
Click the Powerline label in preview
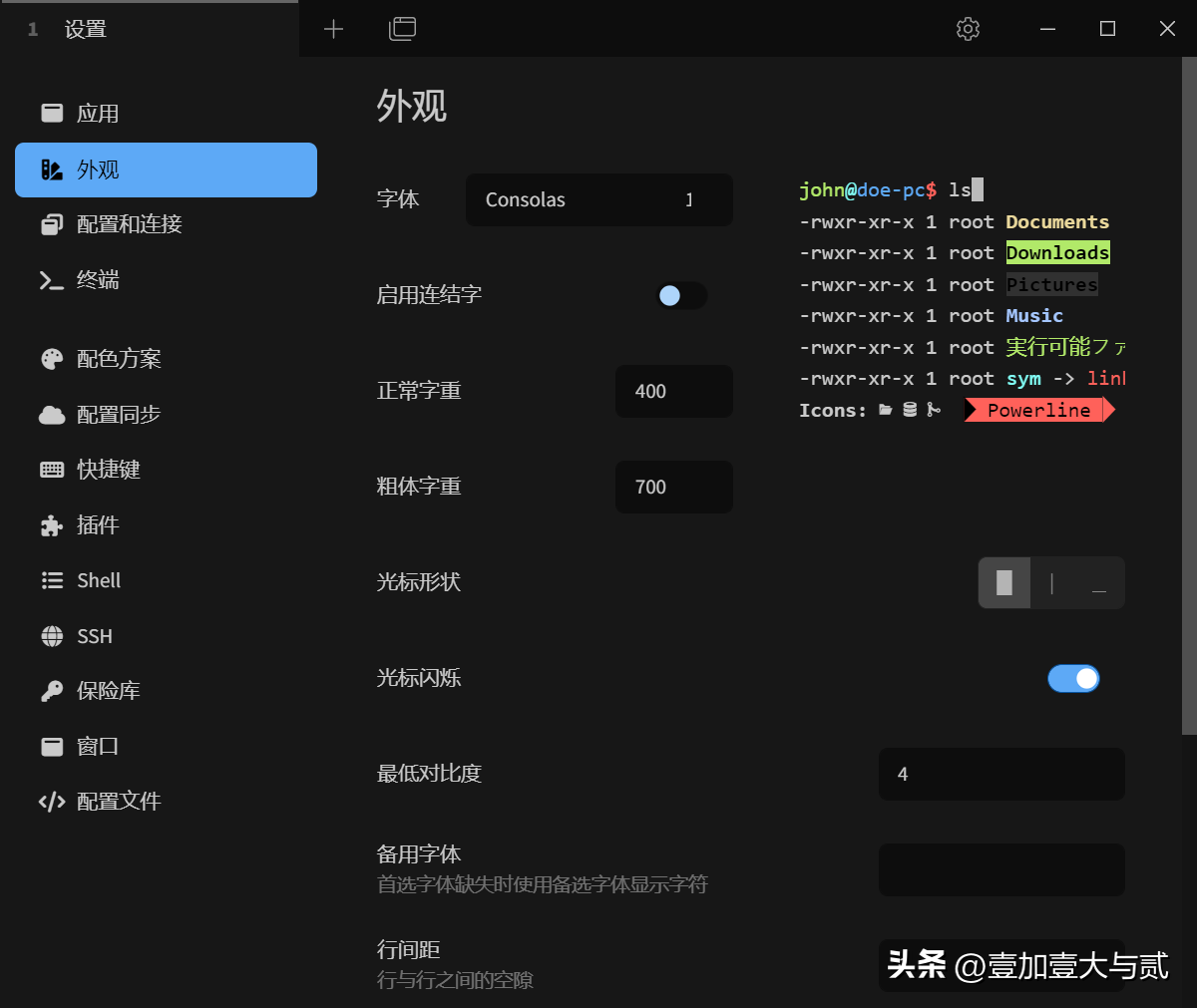[1038, 410]
